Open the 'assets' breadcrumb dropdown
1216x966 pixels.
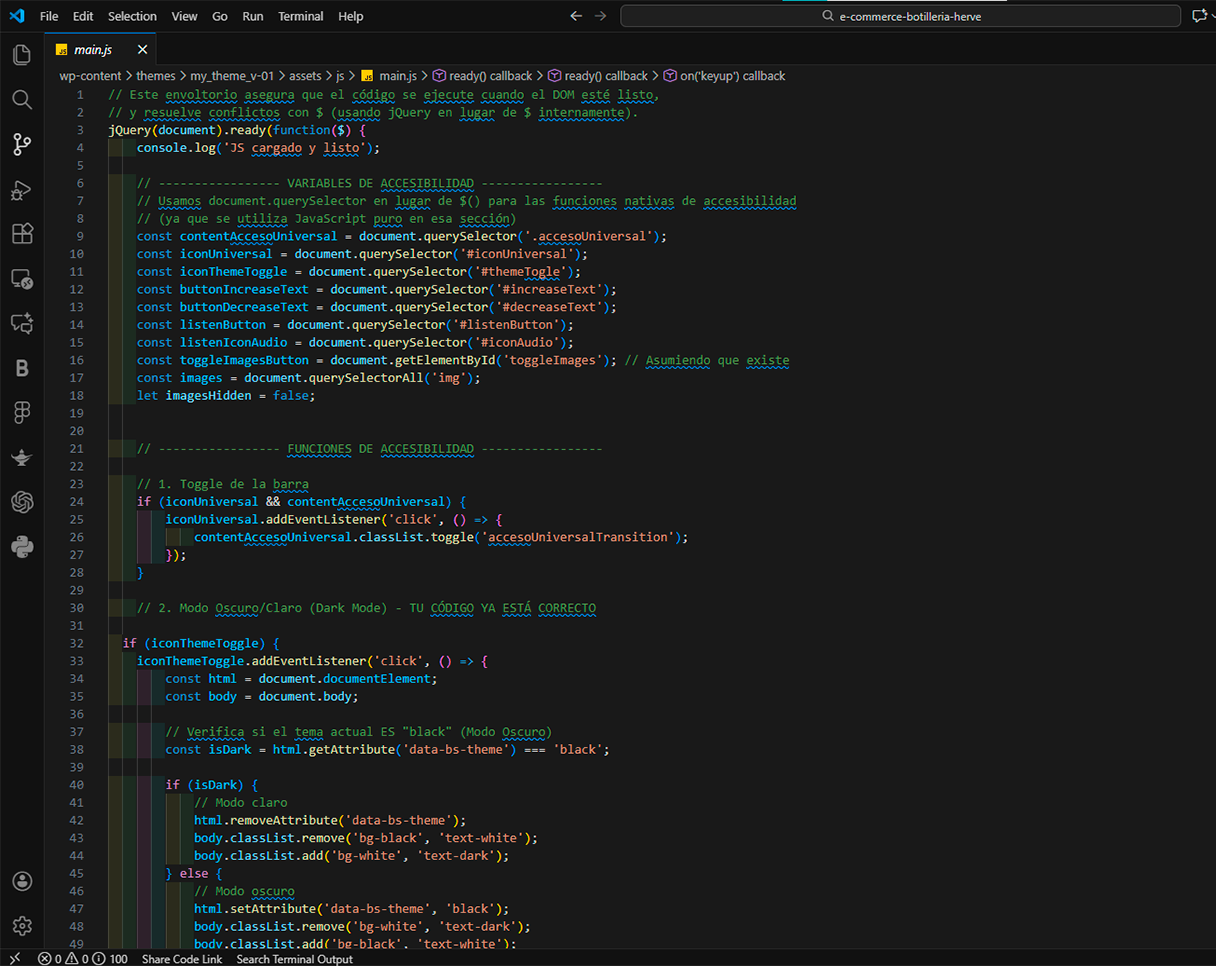[305, 76]
